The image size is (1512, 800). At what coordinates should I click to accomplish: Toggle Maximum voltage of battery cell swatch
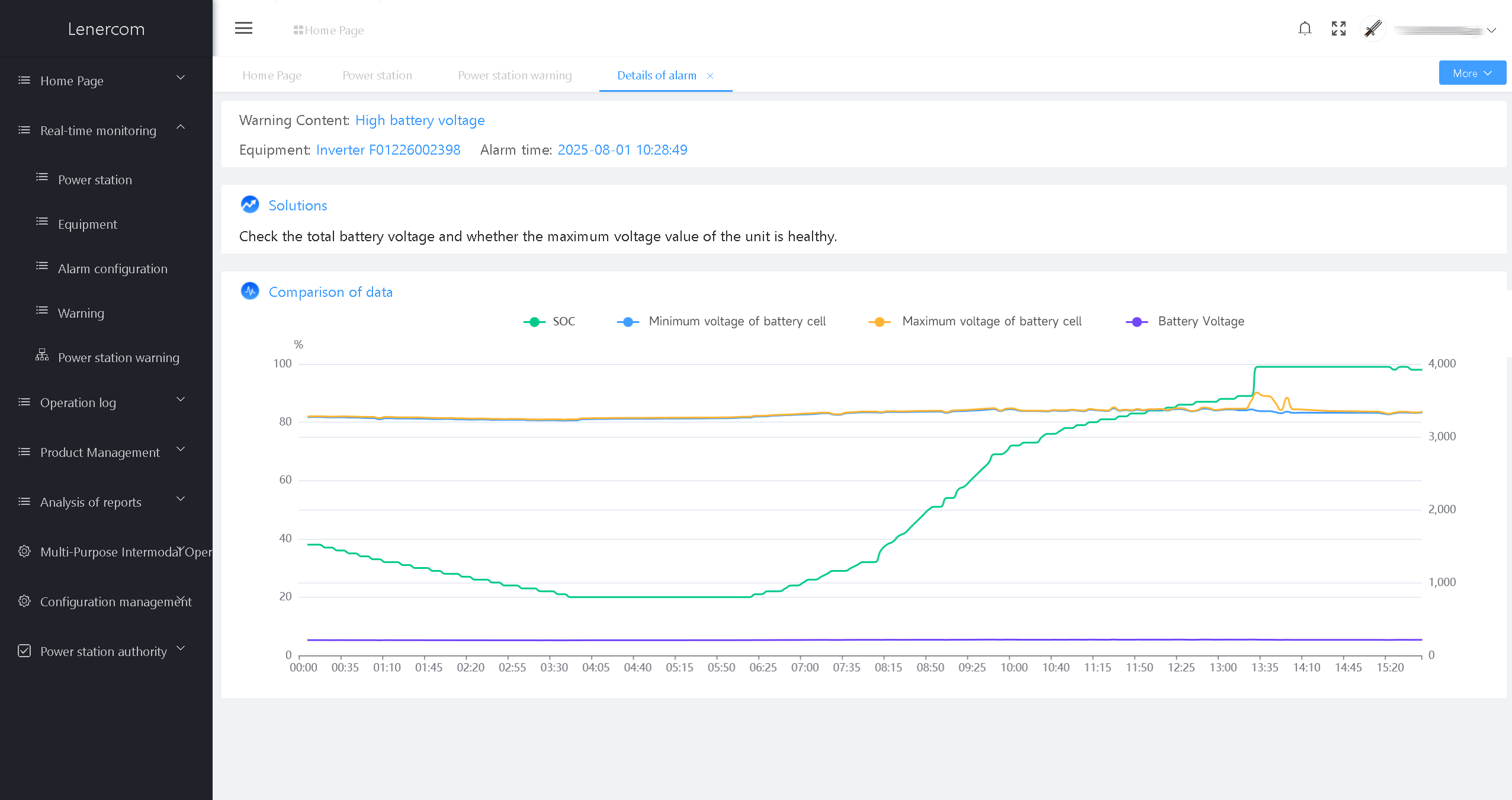pos(879,322)
